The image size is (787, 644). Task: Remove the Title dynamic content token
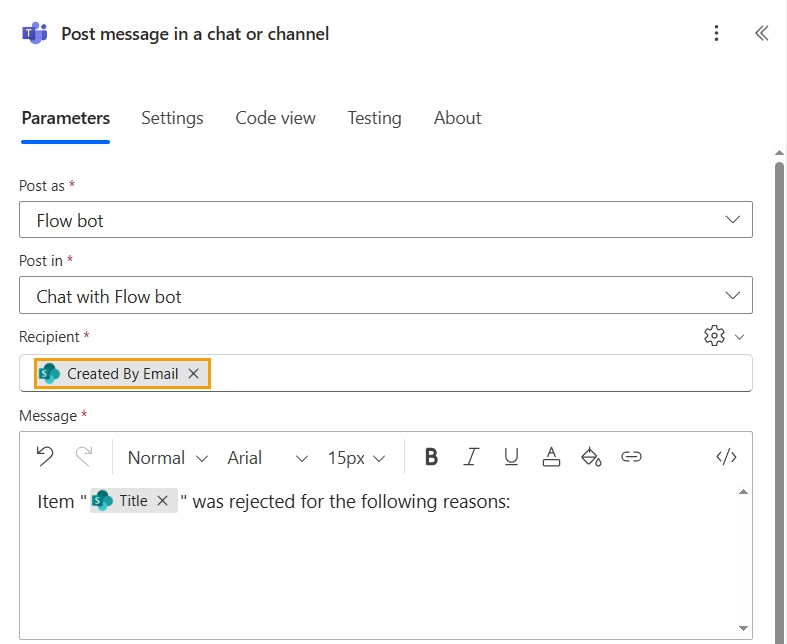tap(162, 501)
